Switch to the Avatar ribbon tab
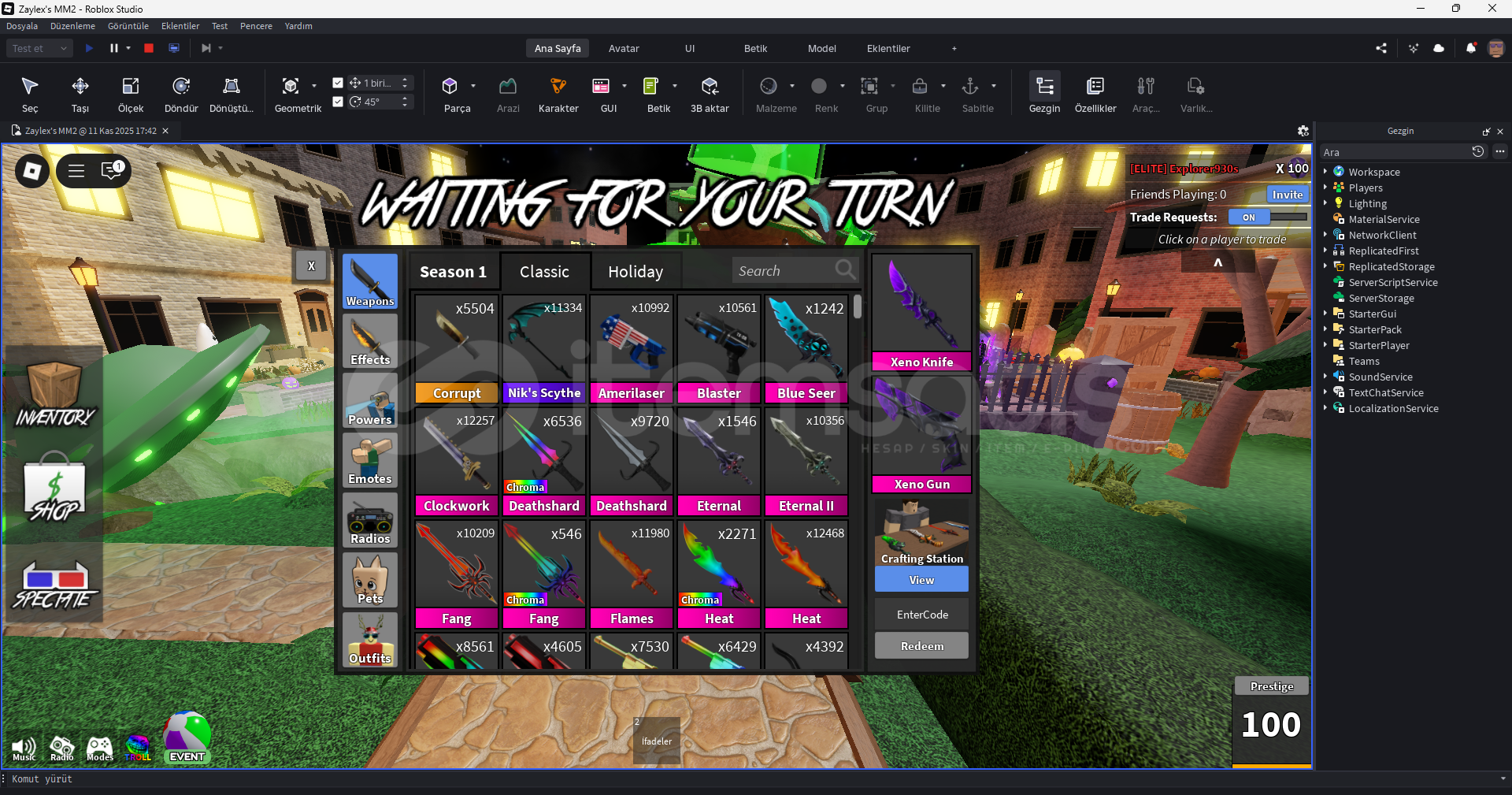The image size is (1512, 795). (x=624, y=48)
